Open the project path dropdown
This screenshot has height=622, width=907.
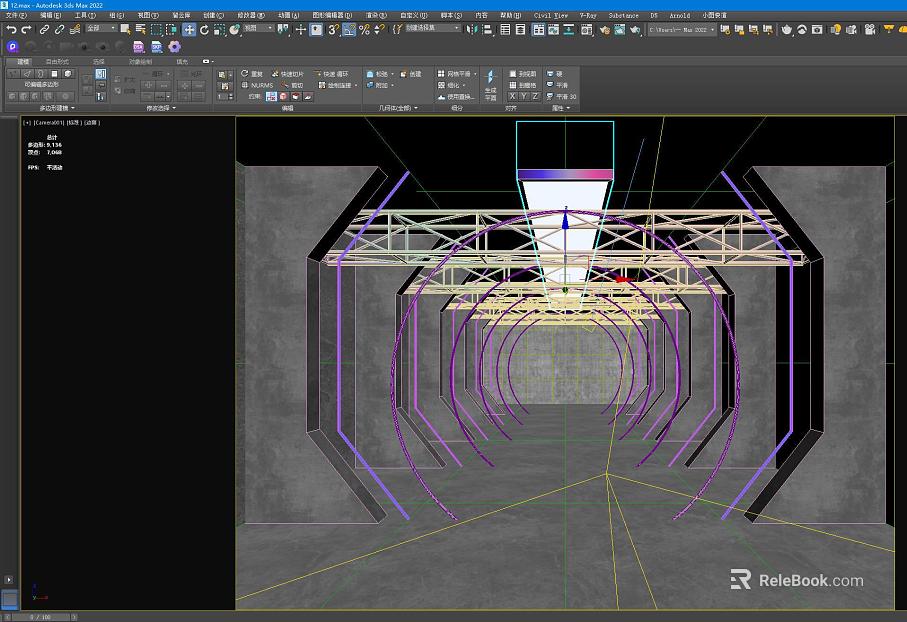(681, 30)
